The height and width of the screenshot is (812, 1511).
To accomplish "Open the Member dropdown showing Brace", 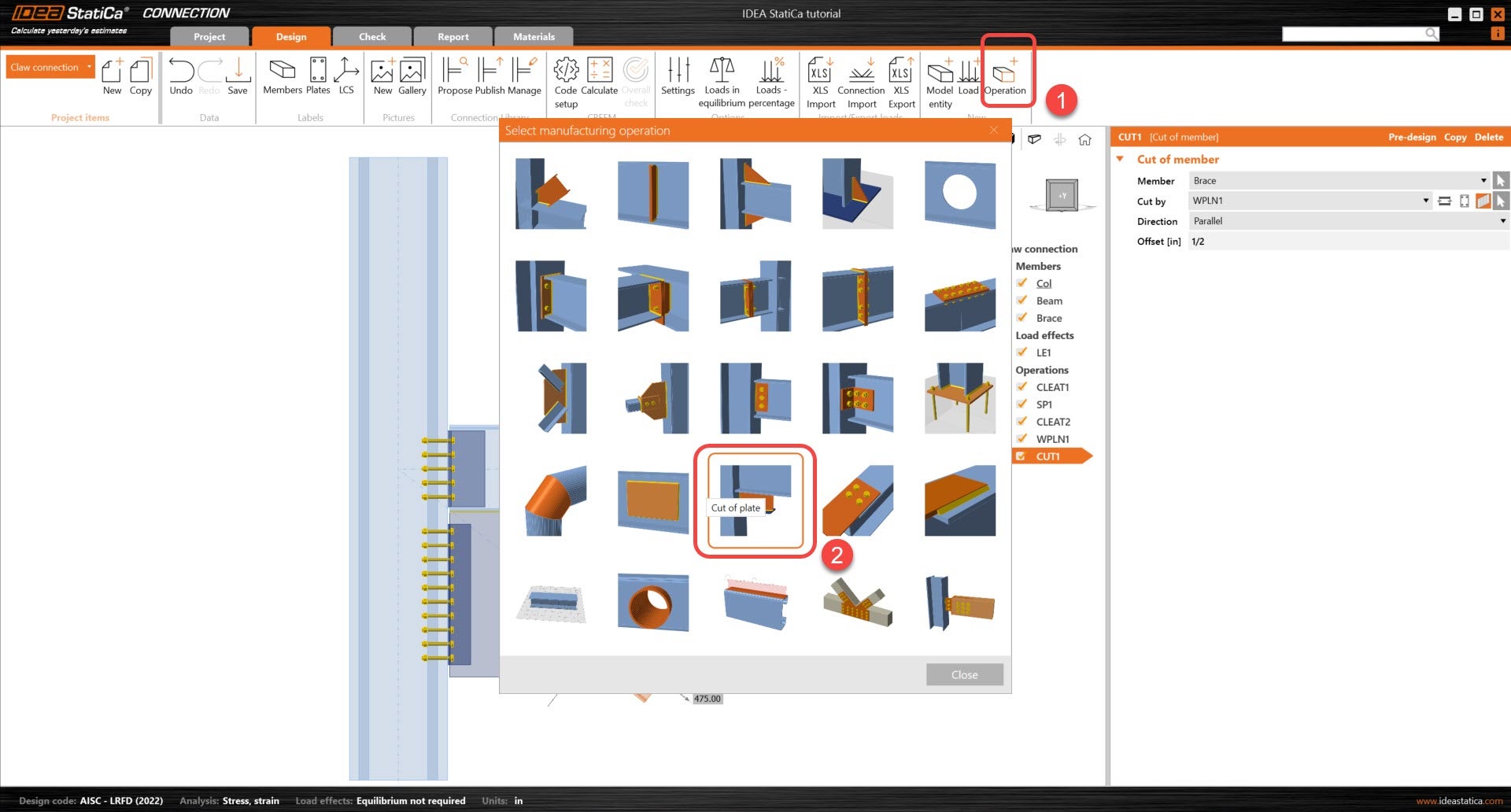I will tap(1338, 181).
